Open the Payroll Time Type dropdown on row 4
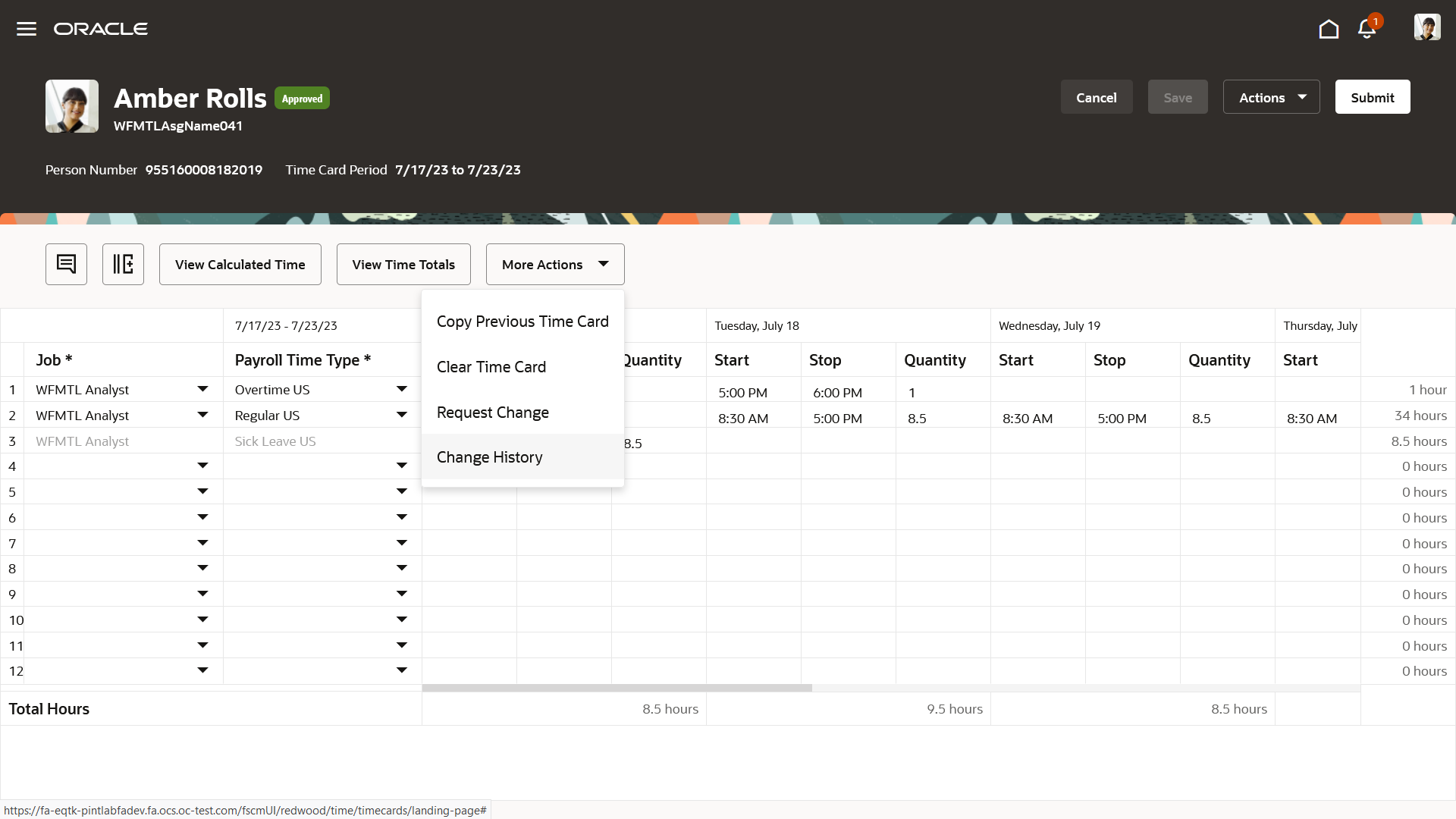This screenshot has width=1456, height=819. coord(402,466)
